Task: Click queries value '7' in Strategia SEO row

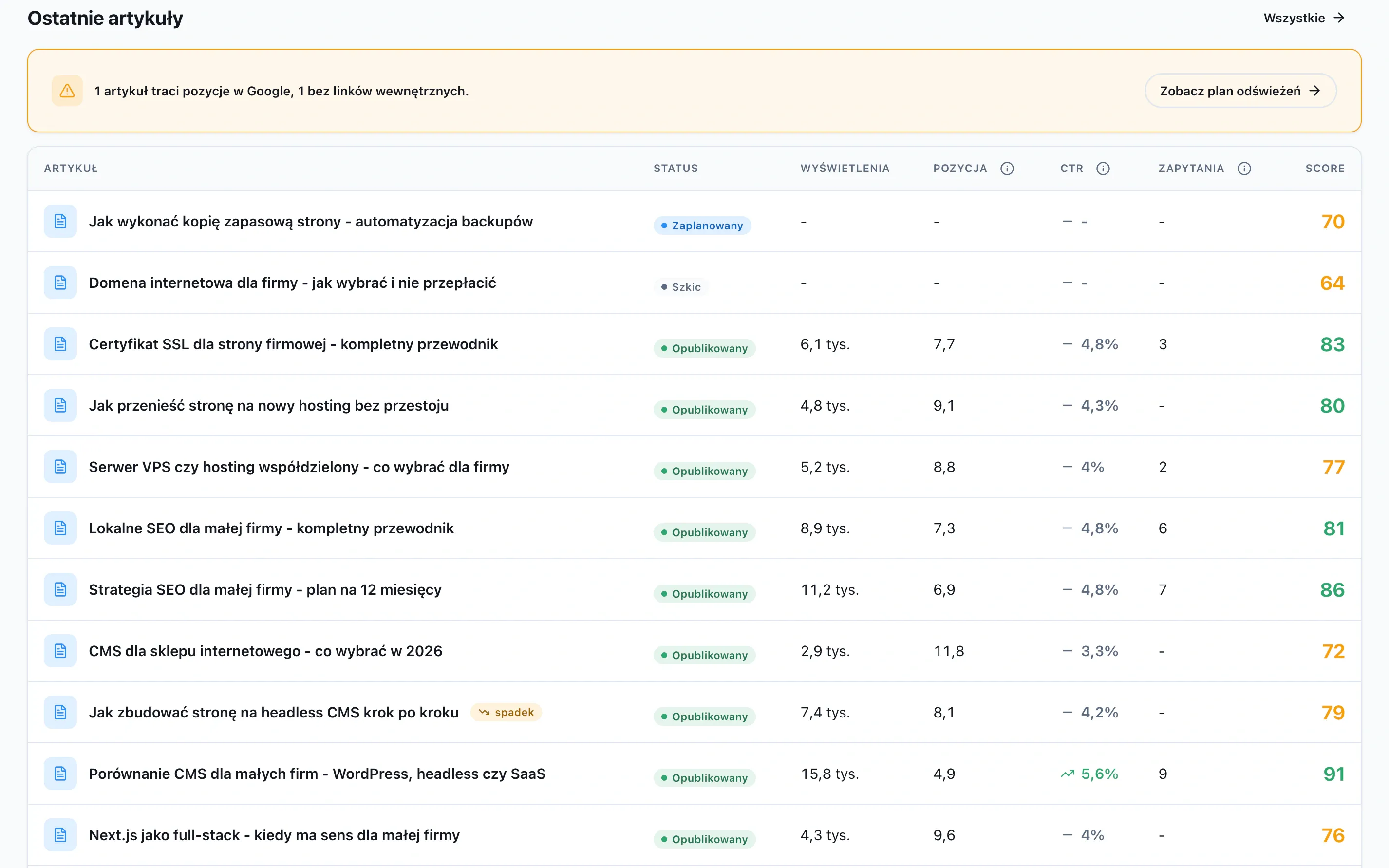Action: pyautogui.click(x=1163, y=589)
